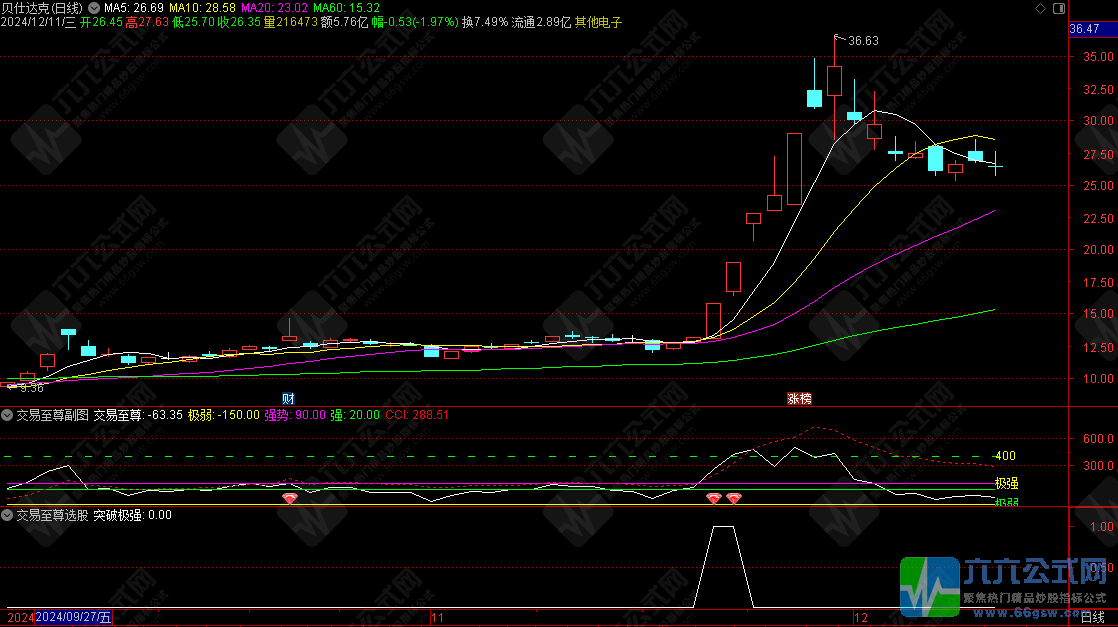Click the 涨榜 marker badge
The height and width of the screenshot is (627, 1118).
point(799,398)
